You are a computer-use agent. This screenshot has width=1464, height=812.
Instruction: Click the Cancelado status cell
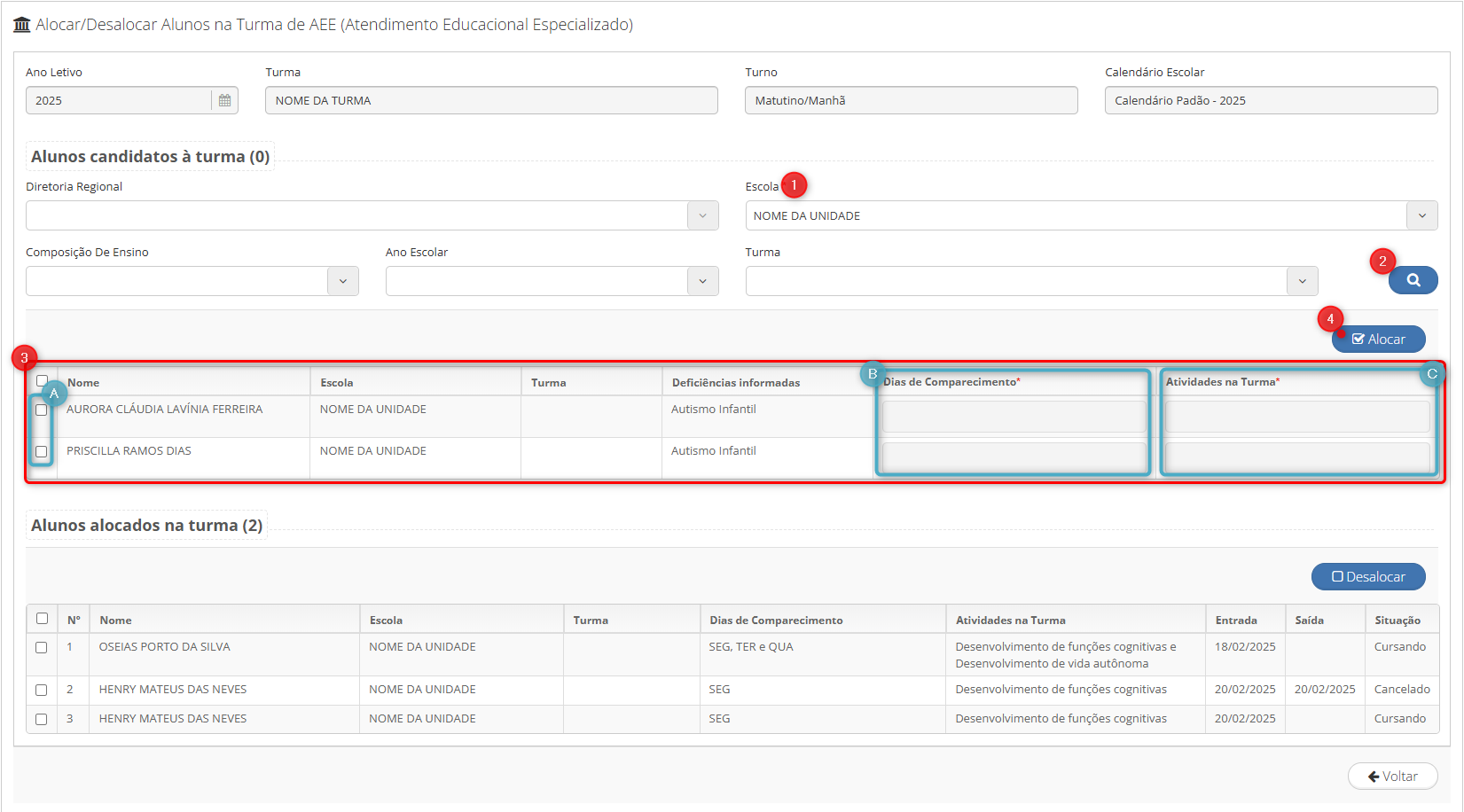(x=1402, y=689)
